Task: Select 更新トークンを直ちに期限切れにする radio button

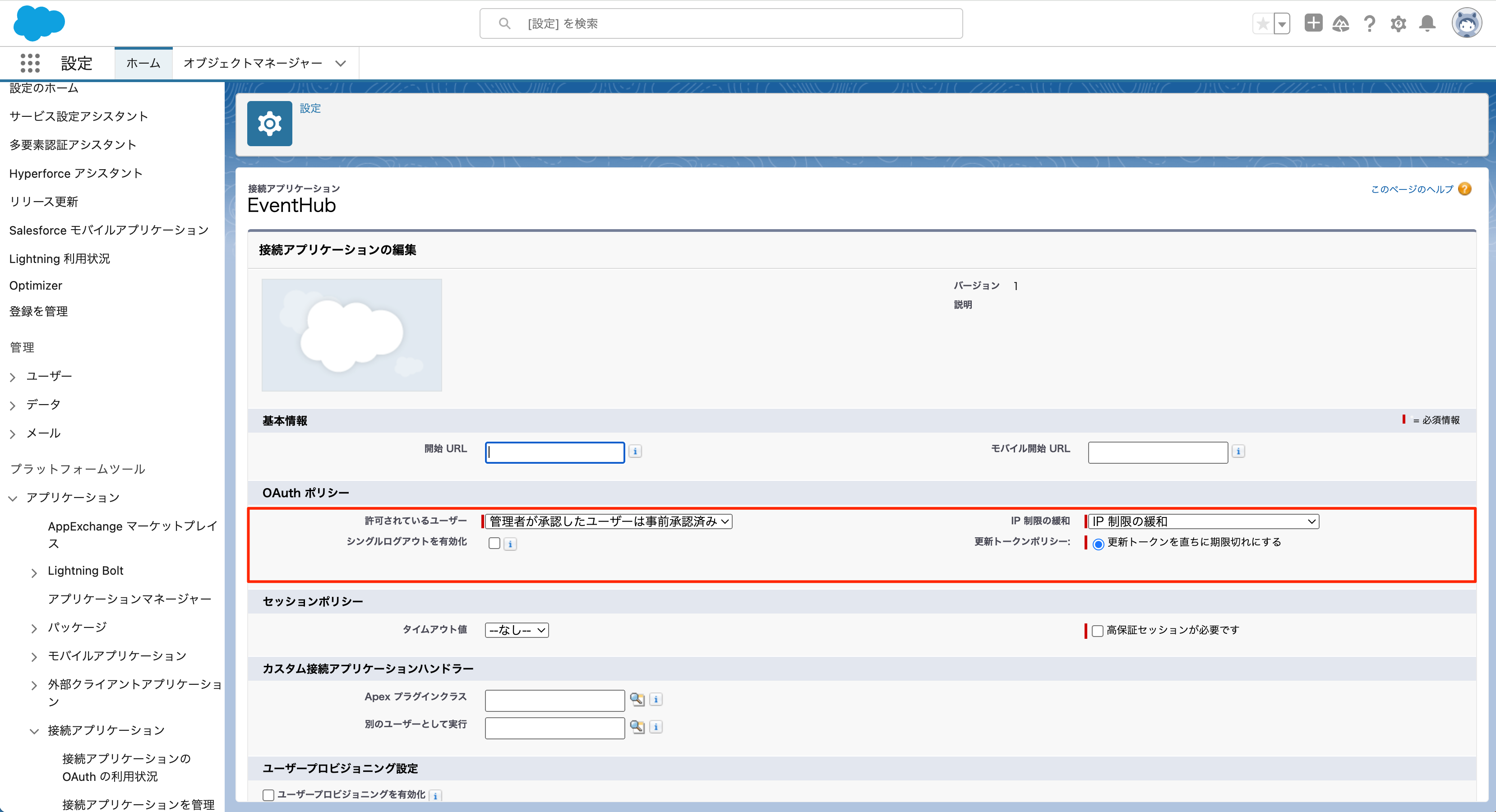Action: (1098, 544)
